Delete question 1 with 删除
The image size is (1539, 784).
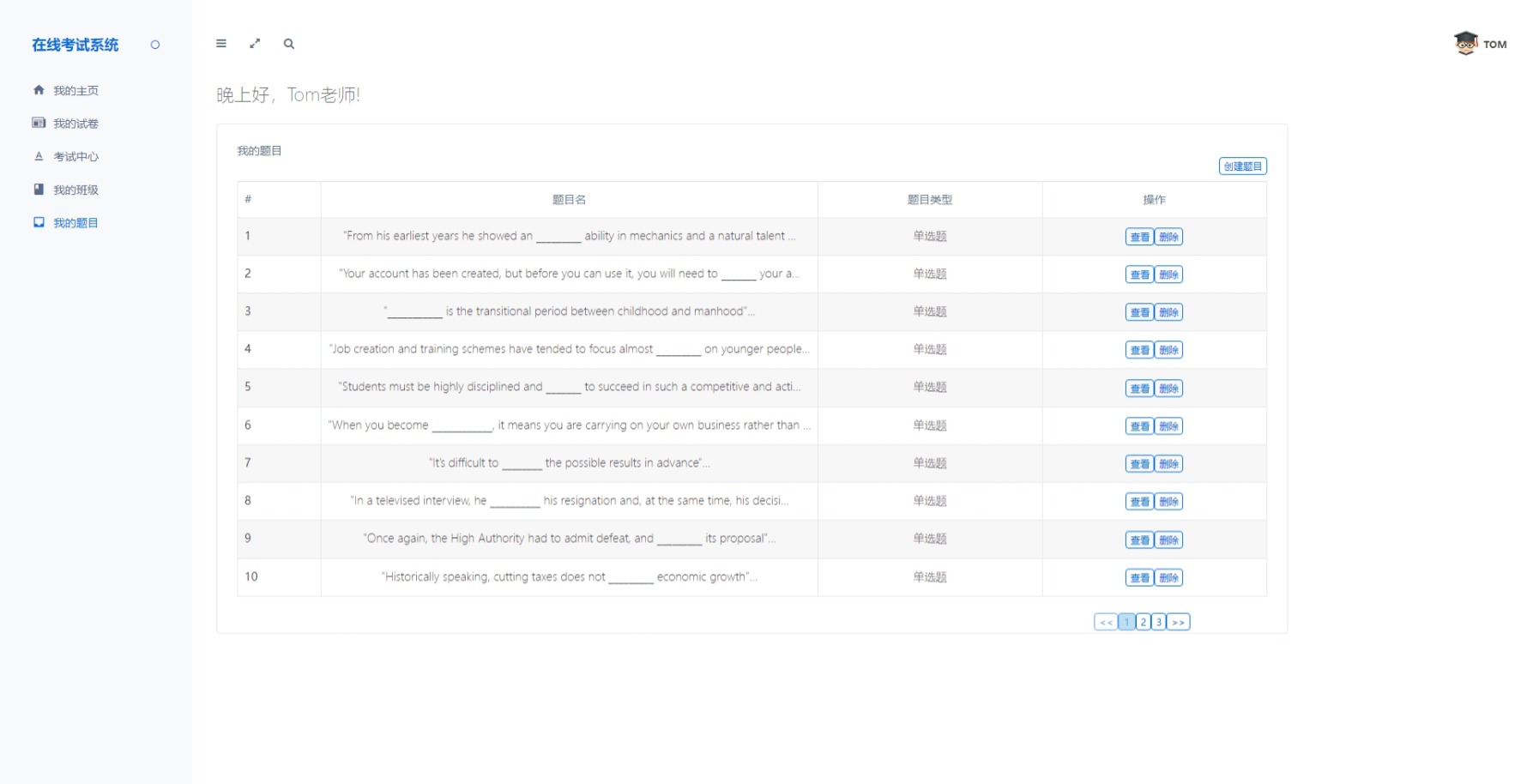1168,237
